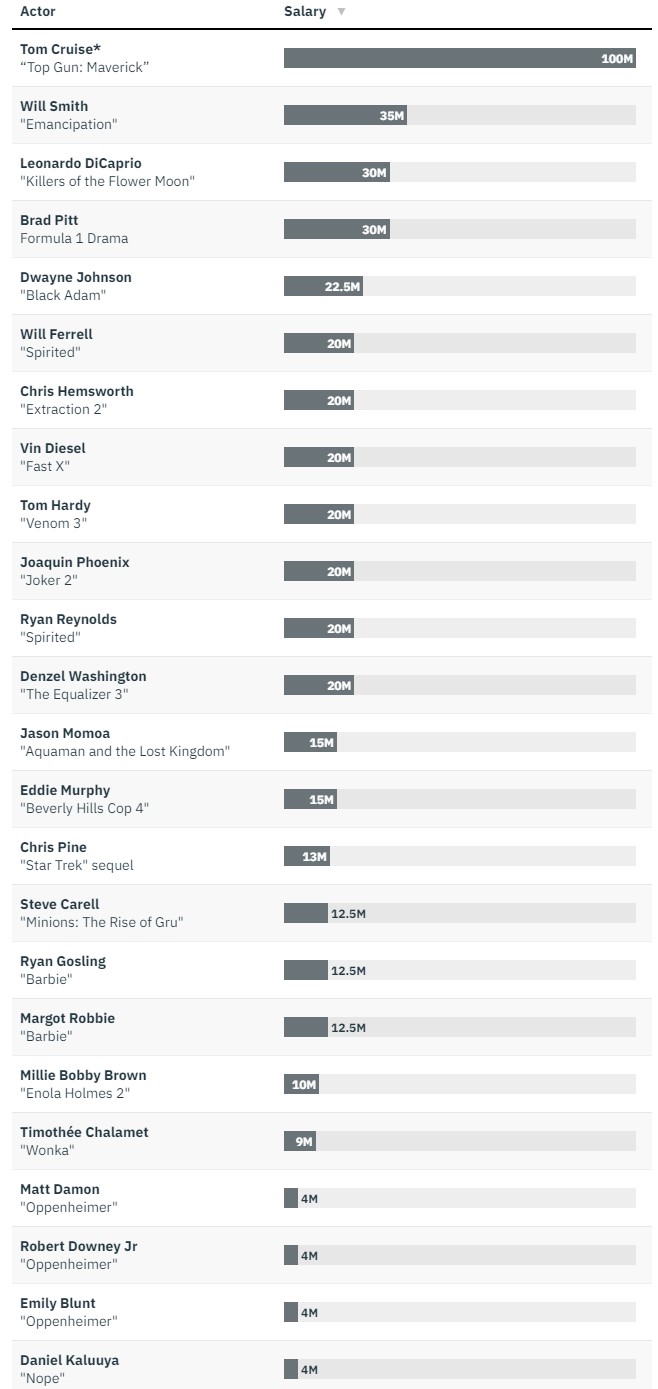Click Timothée Chalamet's name
Image resolution: width=658 pixels, height=1389 pixels.
tap(84, 1132)
